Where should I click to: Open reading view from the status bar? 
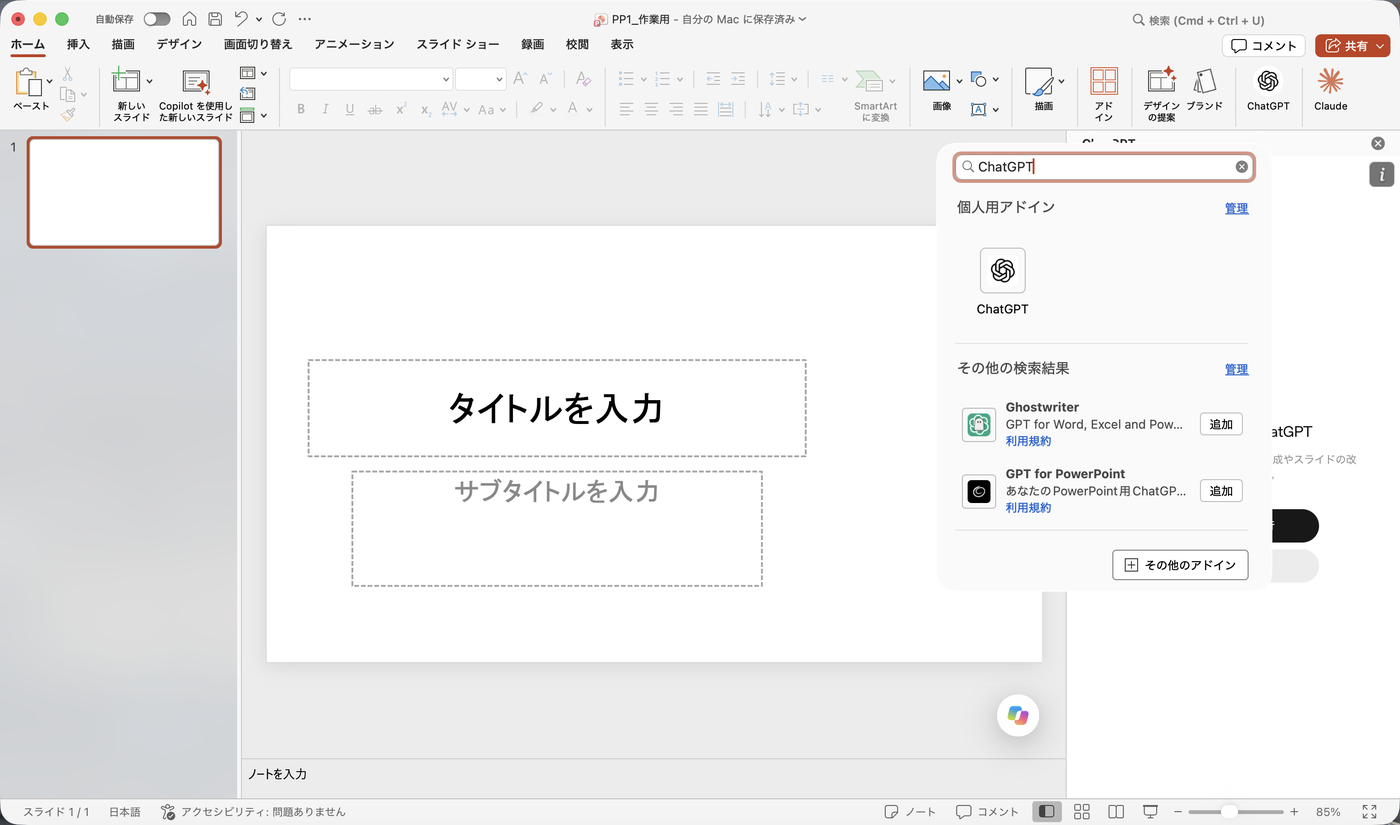(x=1116, y=811)
